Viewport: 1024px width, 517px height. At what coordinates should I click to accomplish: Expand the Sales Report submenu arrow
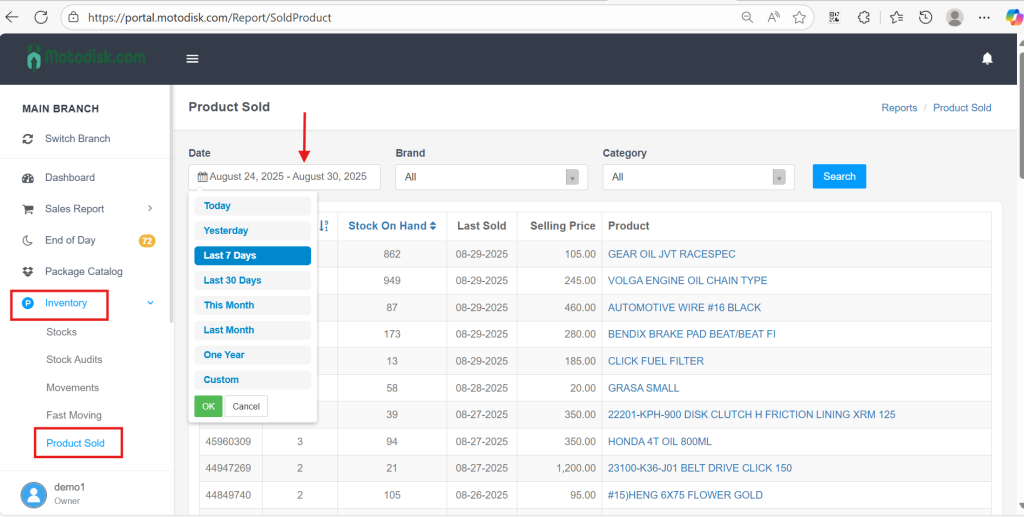pyautogui.click(x=150, y=209)
